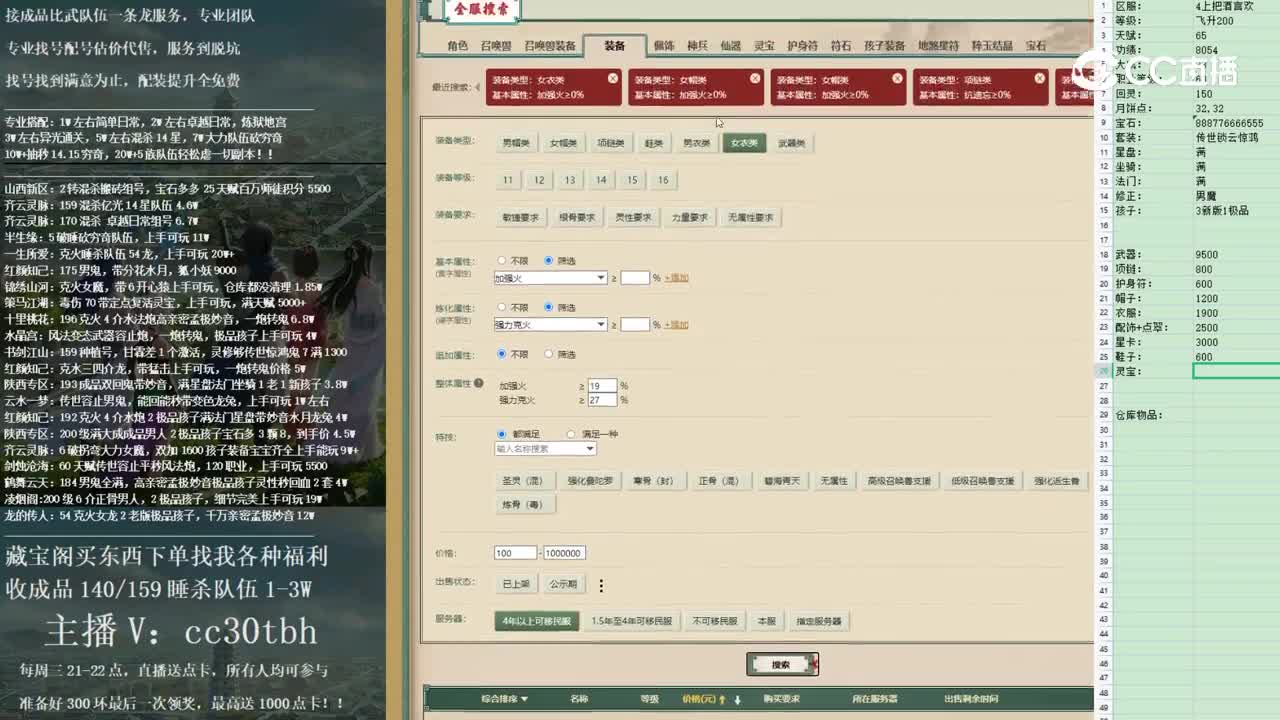Click the overall 加强火 field showing 19
This screenshot has height=720, width=1280.
click(x=602, y=386)
